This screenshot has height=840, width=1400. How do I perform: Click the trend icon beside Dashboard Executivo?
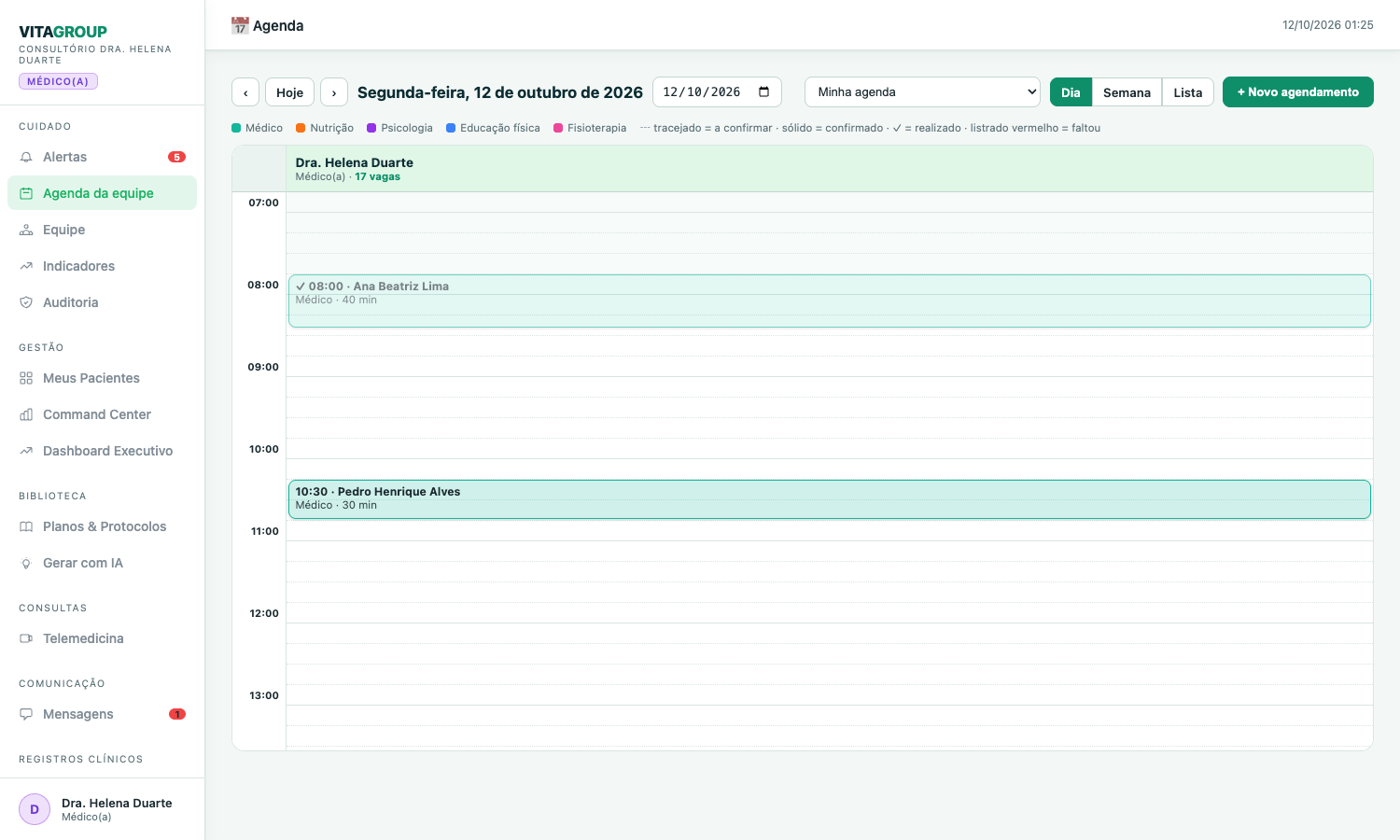[x=26, y=451]
